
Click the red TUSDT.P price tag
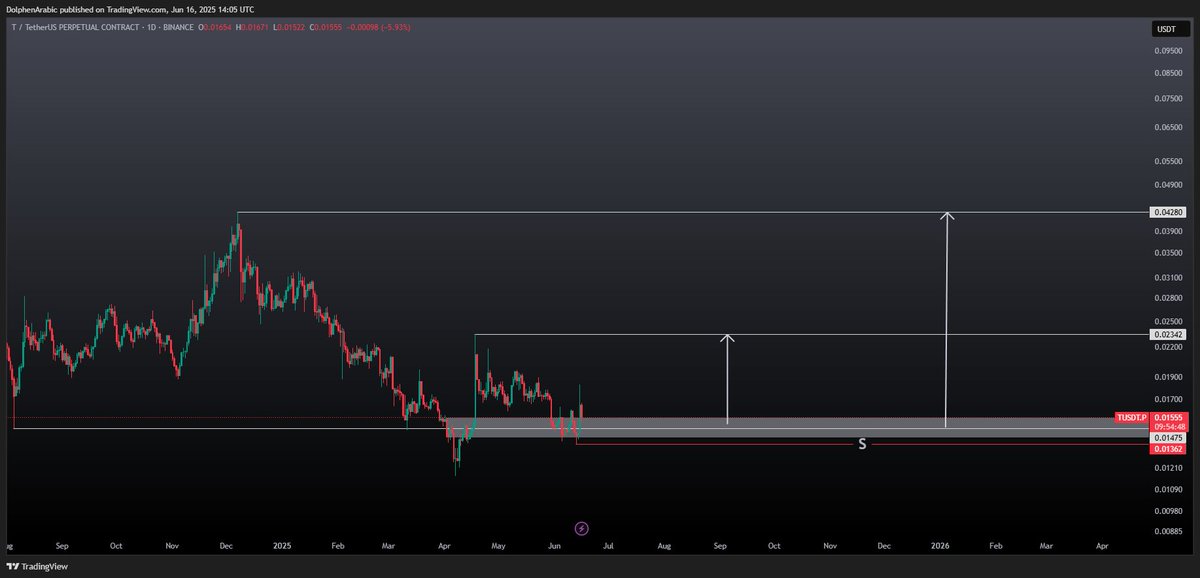tap(1131, 418)
